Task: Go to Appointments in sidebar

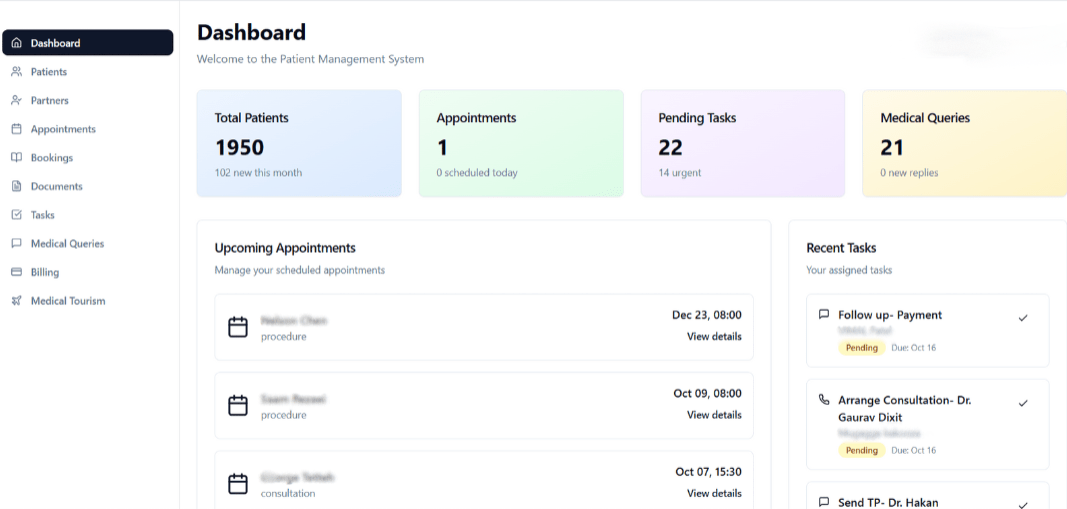Action: 63,129
